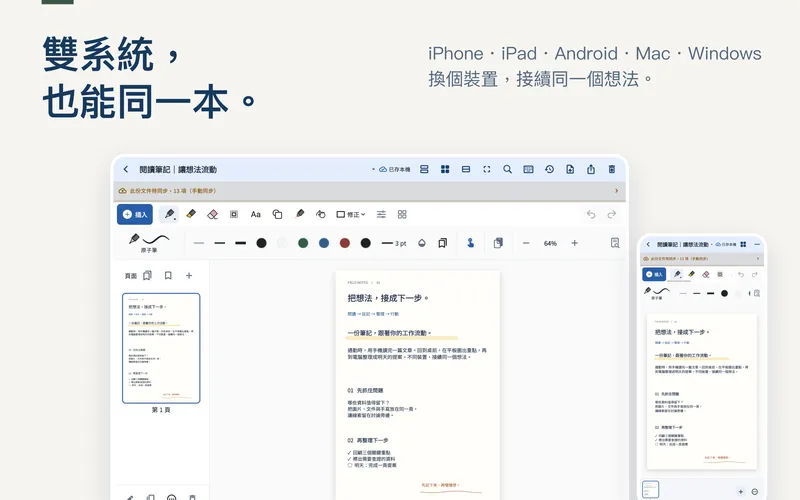Choose the Aa text tool
Viewport: 800px width, 500px height.
click(x=256, y=214)
